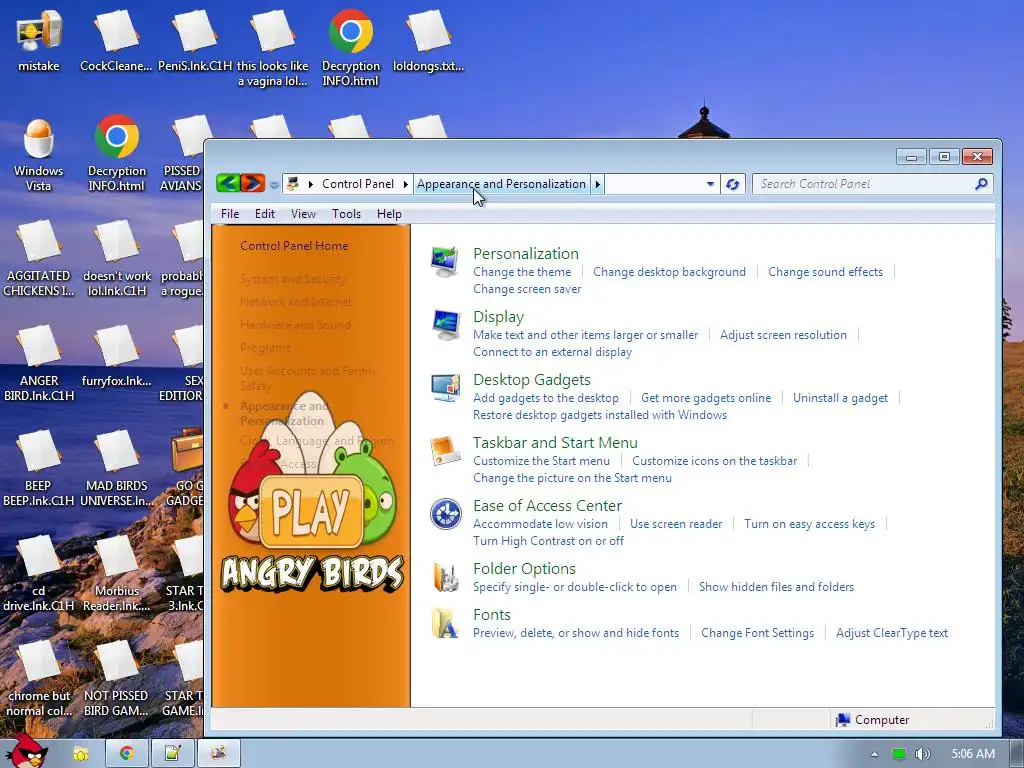This screenshot has width=1024, height=768.
Task: Open the folder icon on the taskbar
Action: (80, 754)
